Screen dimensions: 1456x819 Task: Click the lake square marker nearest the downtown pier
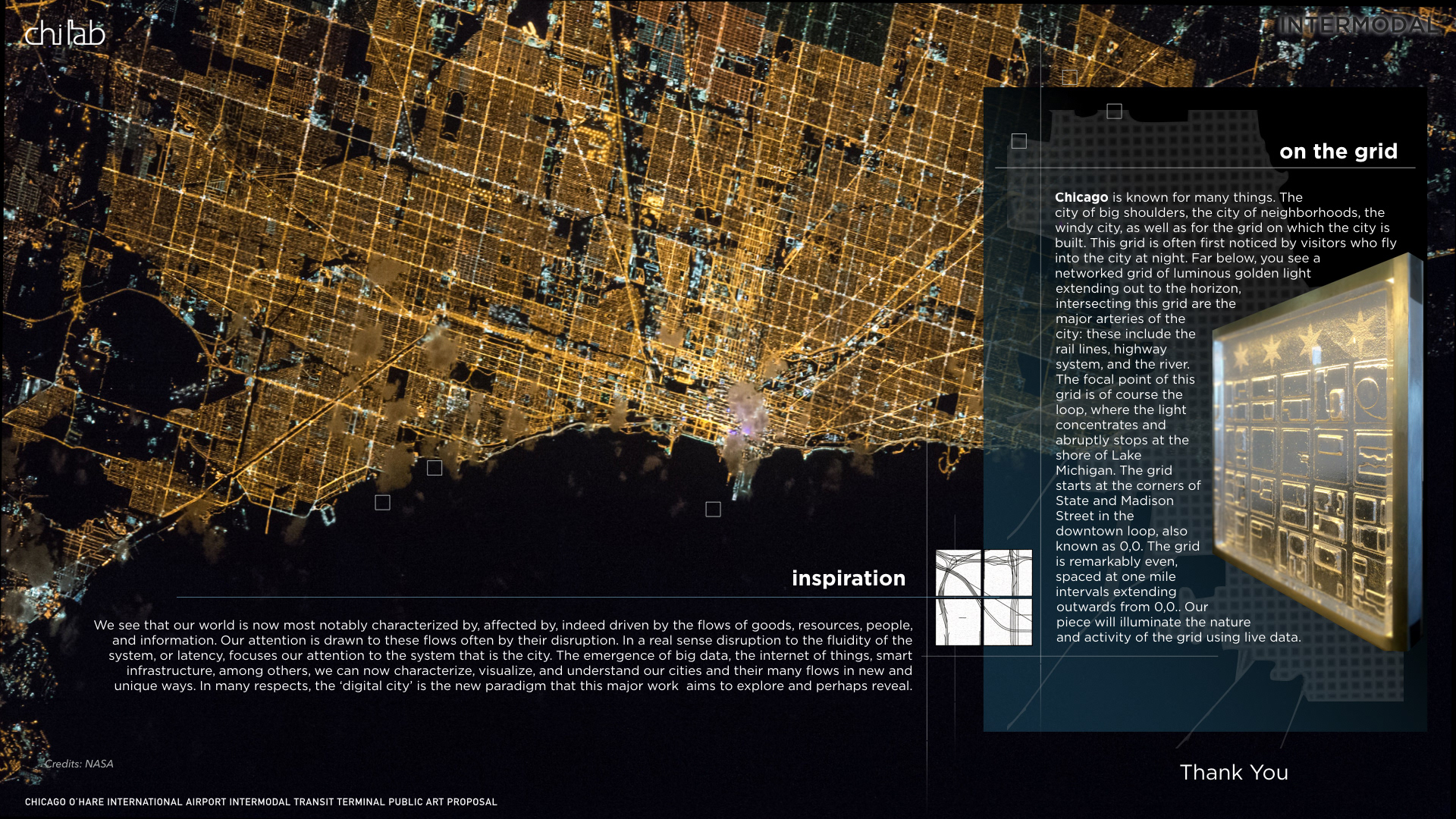(x=713, y=510)
